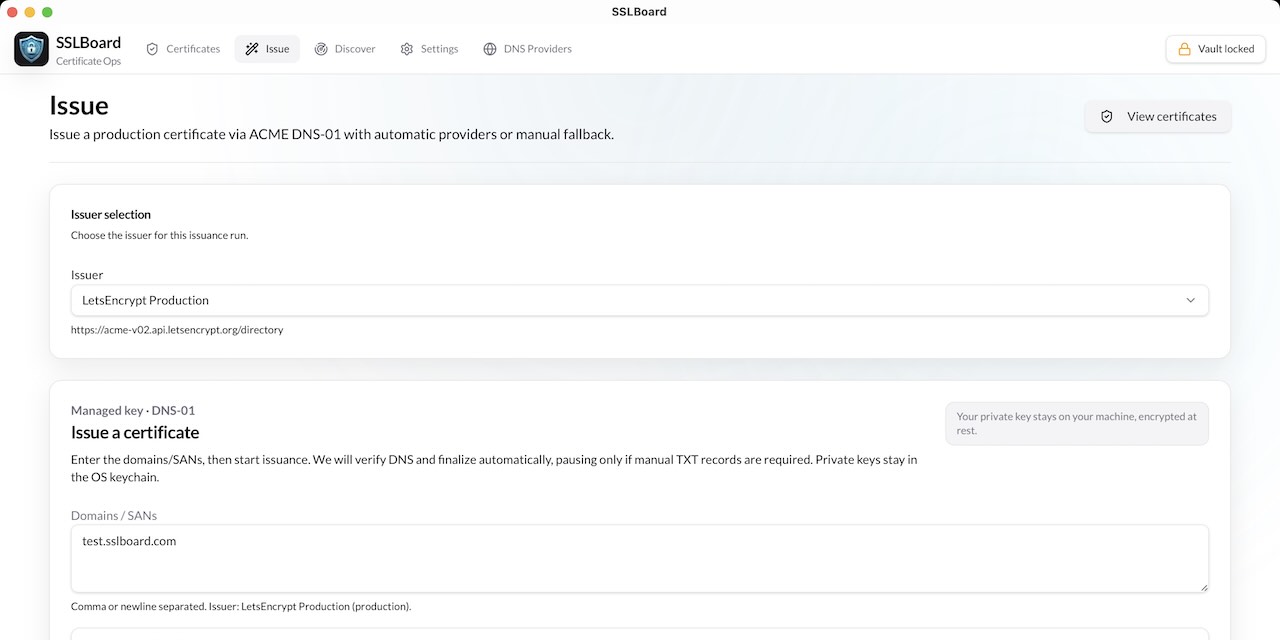Click the shield icon beside Certificates
The image size is (1280, 640).
pyautogui.click(x=152, y=49)
